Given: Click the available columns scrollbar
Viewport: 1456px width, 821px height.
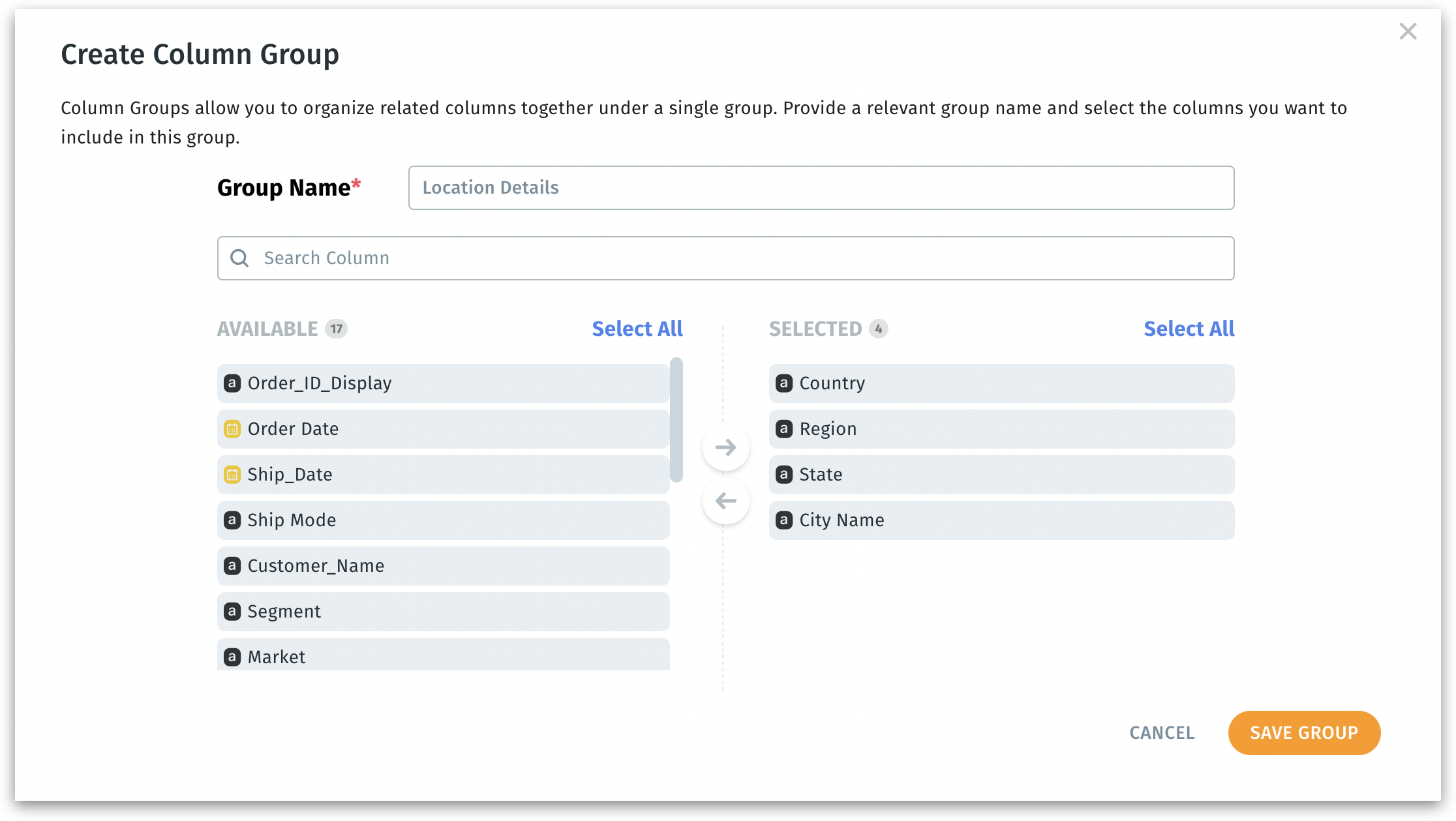Looking at the screenshot, I should point(676,420).
